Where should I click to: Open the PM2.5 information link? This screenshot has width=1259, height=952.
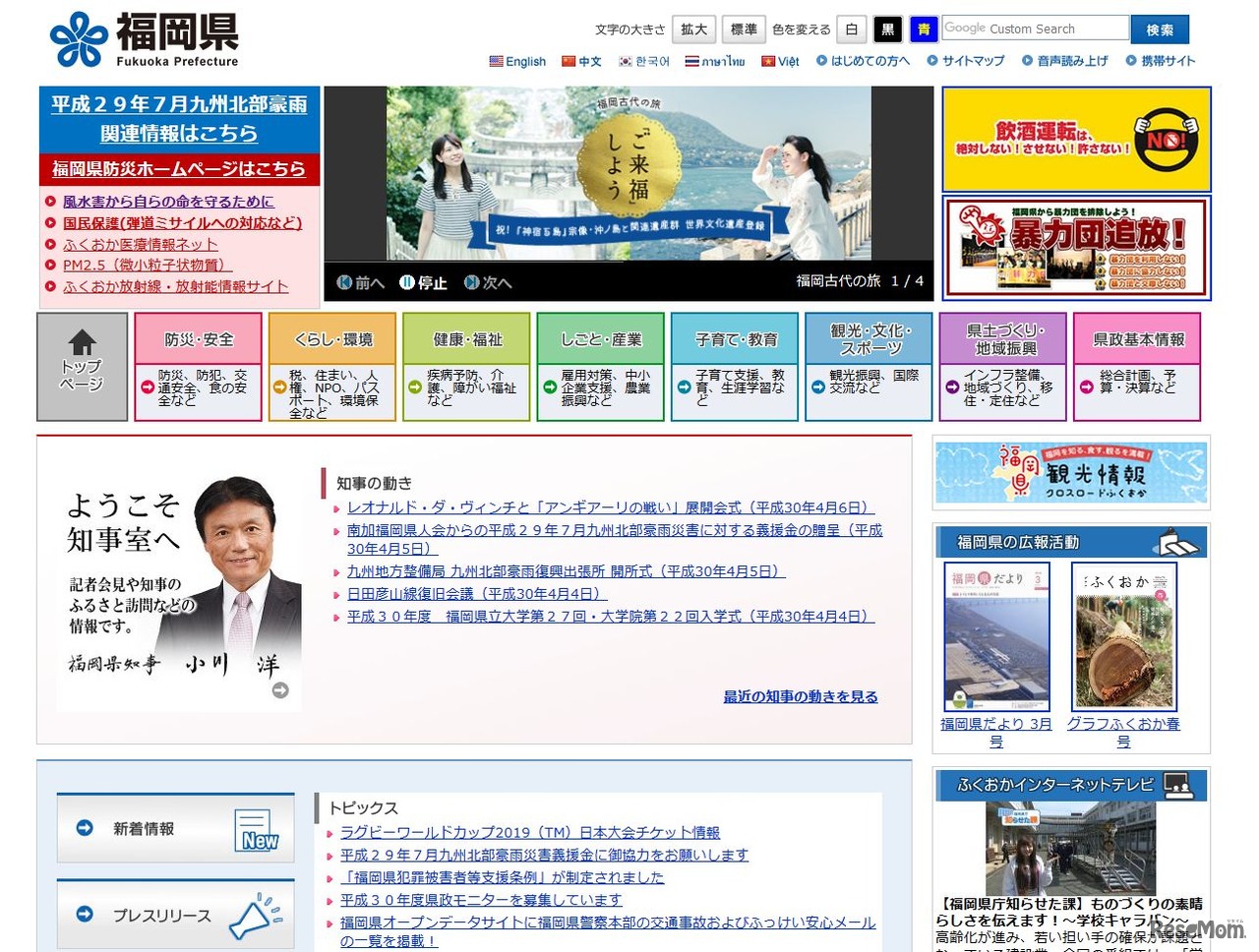[140, 264]
